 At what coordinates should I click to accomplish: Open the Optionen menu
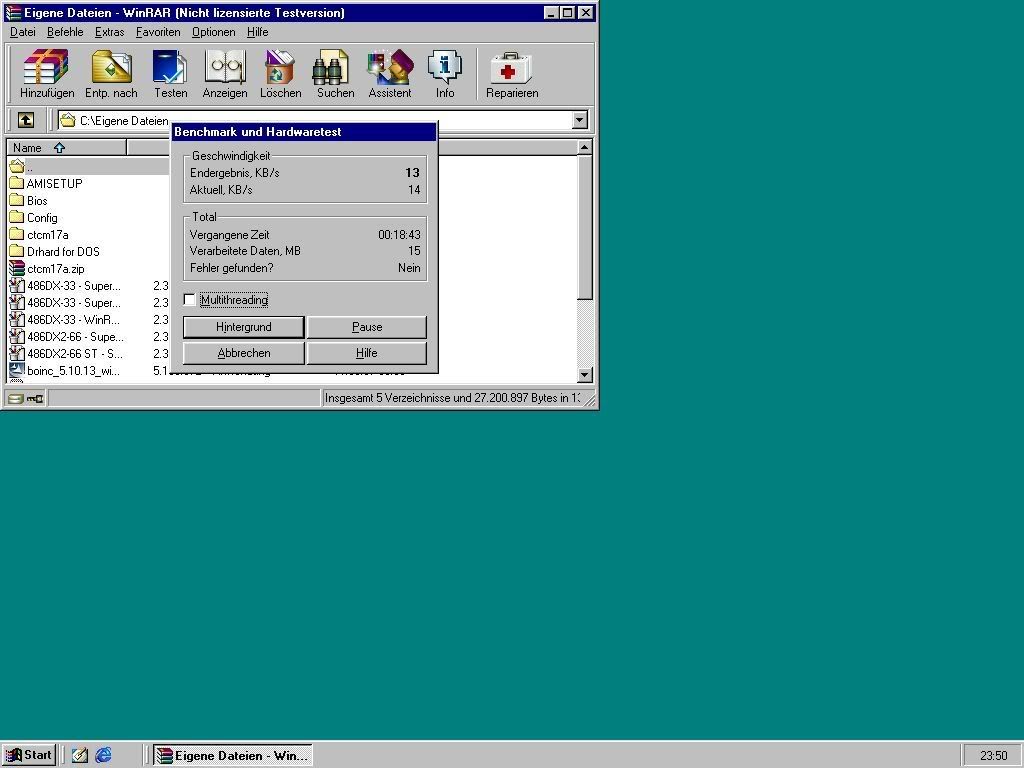click(x=214, y=32)
